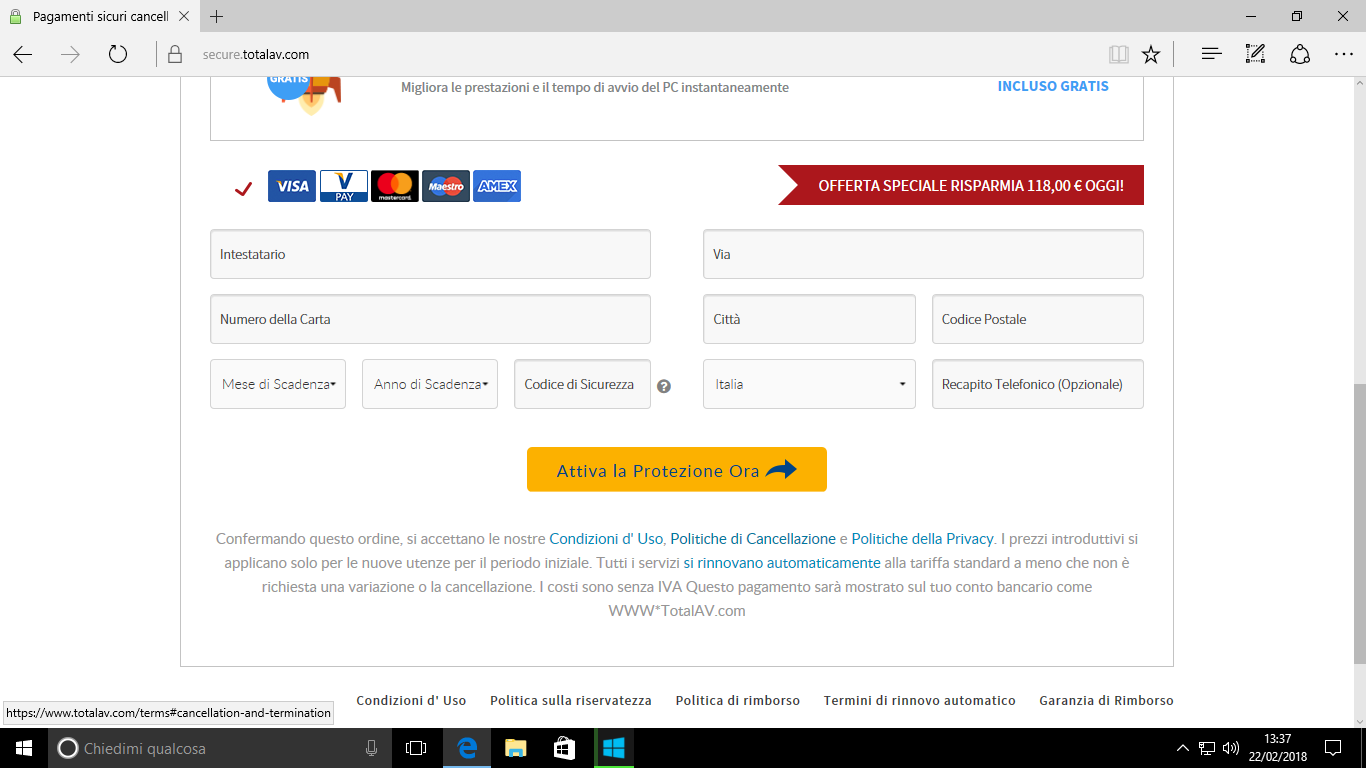1366x768 pixels.
Task: Open the Mese di Scadenza dropdown
Action: pos(277,383)
